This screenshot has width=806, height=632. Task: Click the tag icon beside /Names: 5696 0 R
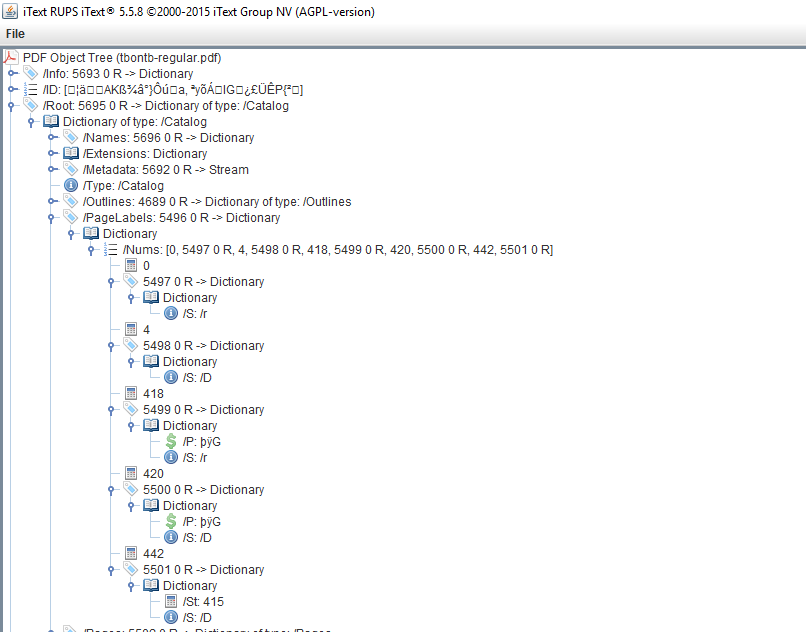pyautogui.click(x=70, y=137)
